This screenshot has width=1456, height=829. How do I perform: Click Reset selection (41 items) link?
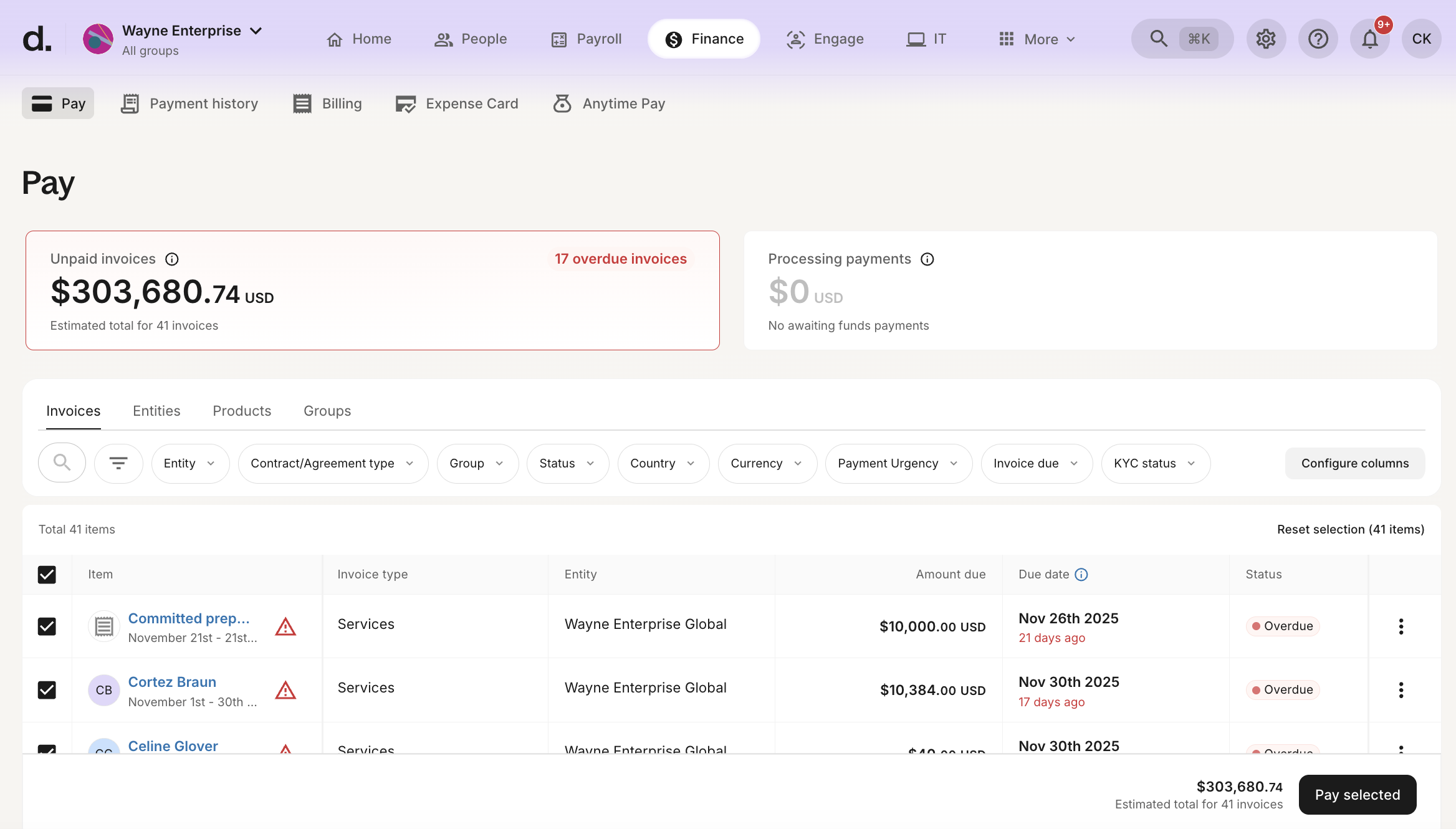tap(1350, 529)
